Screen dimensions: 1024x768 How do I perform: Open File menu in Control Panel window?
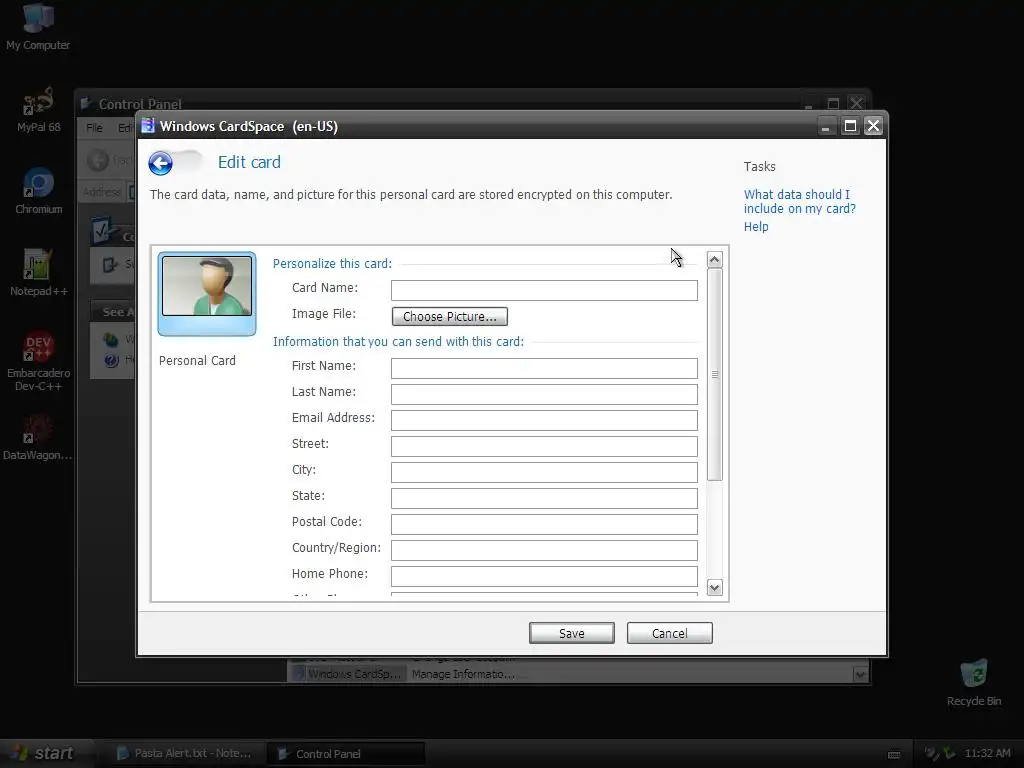[95, 127]
